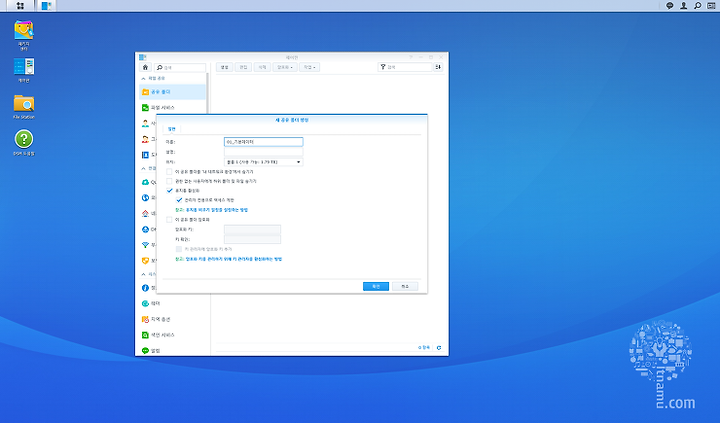Open Indexing Service in the sidebar
Image resolution: width=720 pixels, height=423 pixels.
pos(172,335)
